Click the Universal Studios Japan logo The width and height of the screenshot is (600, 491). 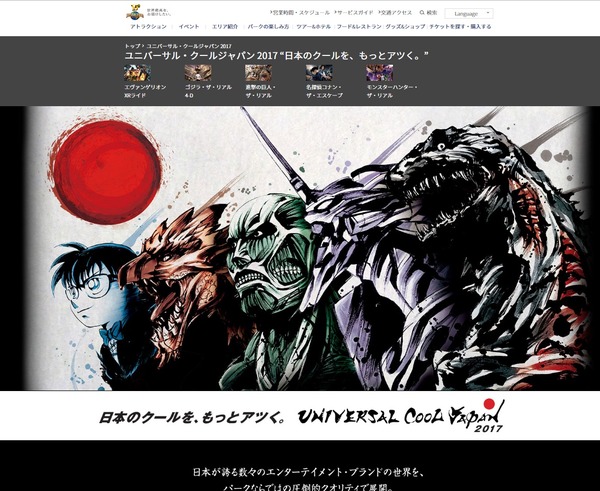point(135,13)
